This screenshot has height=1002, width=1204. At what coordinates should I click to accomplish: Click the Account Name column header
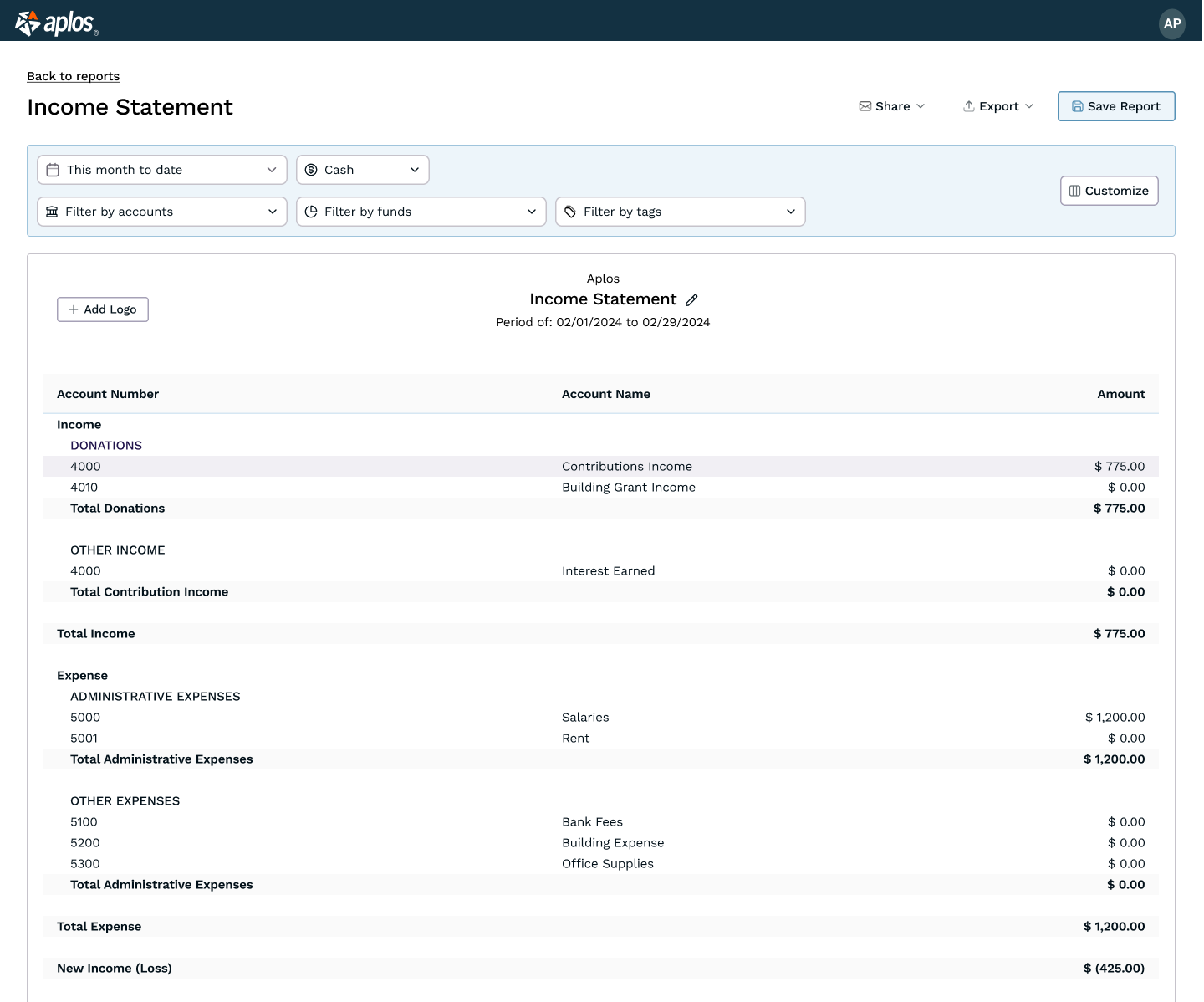606,394
